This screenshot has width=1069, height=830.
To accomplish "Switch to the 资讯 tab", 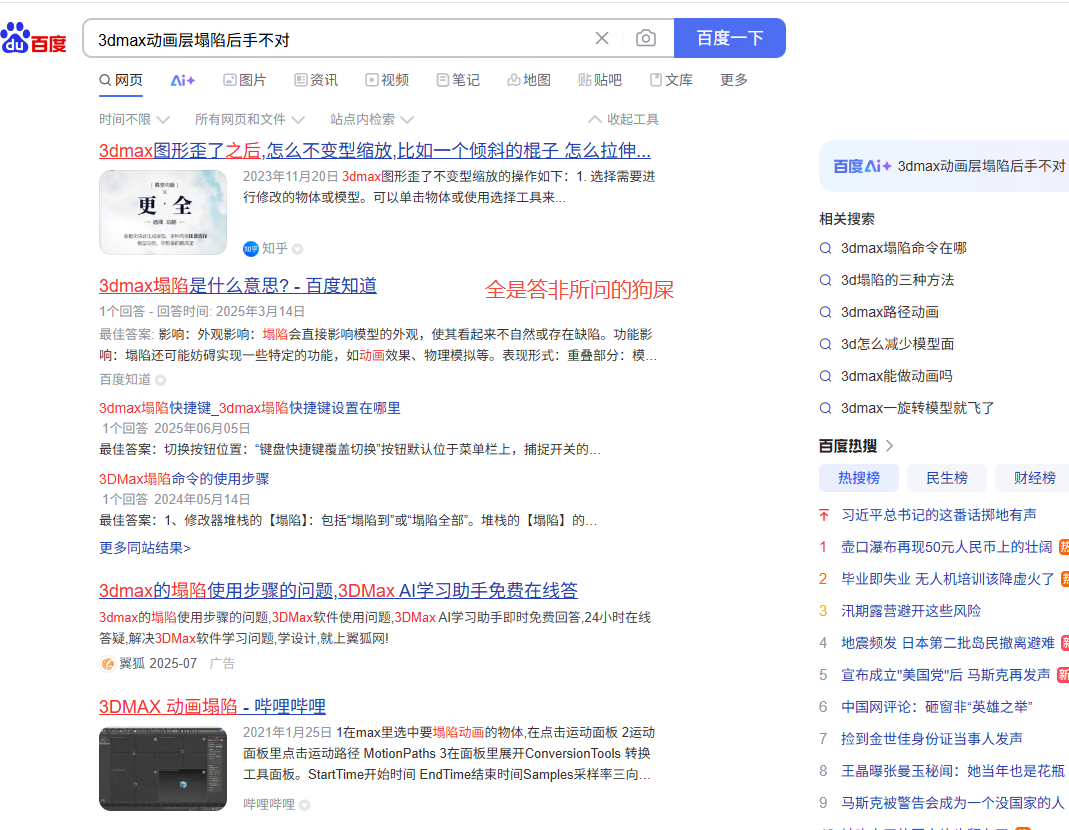I will click(x=316, y=80).
